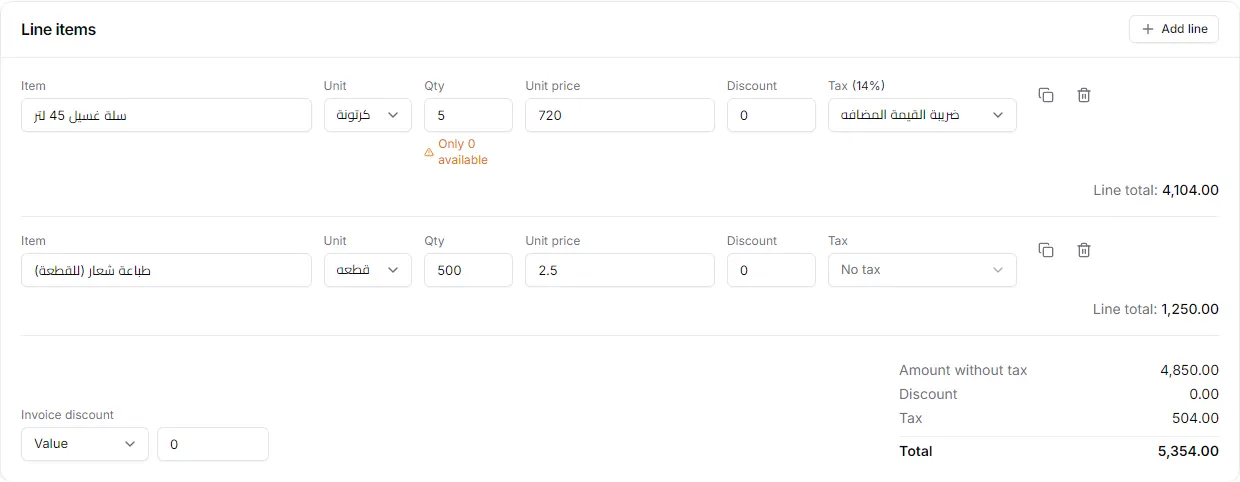Click the first line's Discount field
Screen dimensions: 1240x482
(x=771, y=115)
